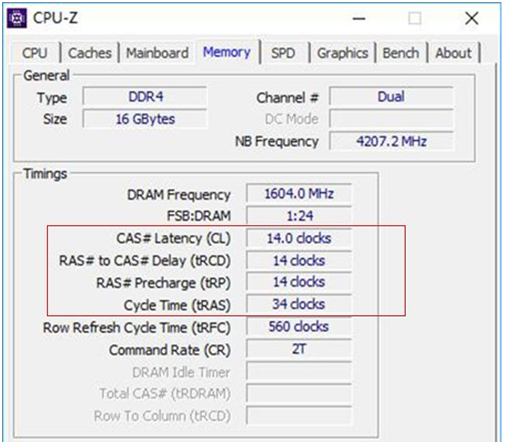
Task: Click the Command Rate value 2T
Action: point(299,349)
